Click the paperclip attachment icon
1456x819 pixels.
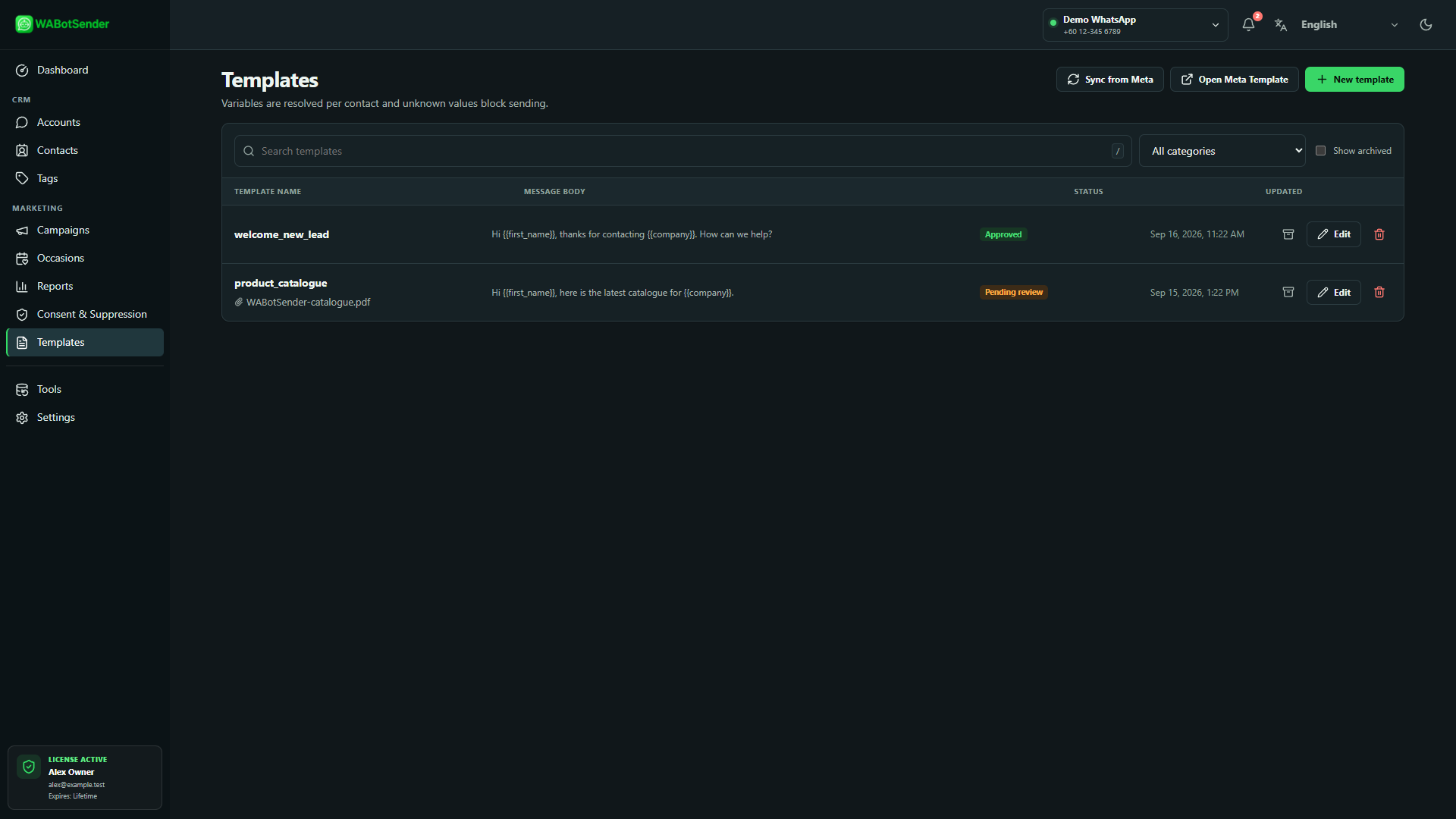tap(239, 302)
